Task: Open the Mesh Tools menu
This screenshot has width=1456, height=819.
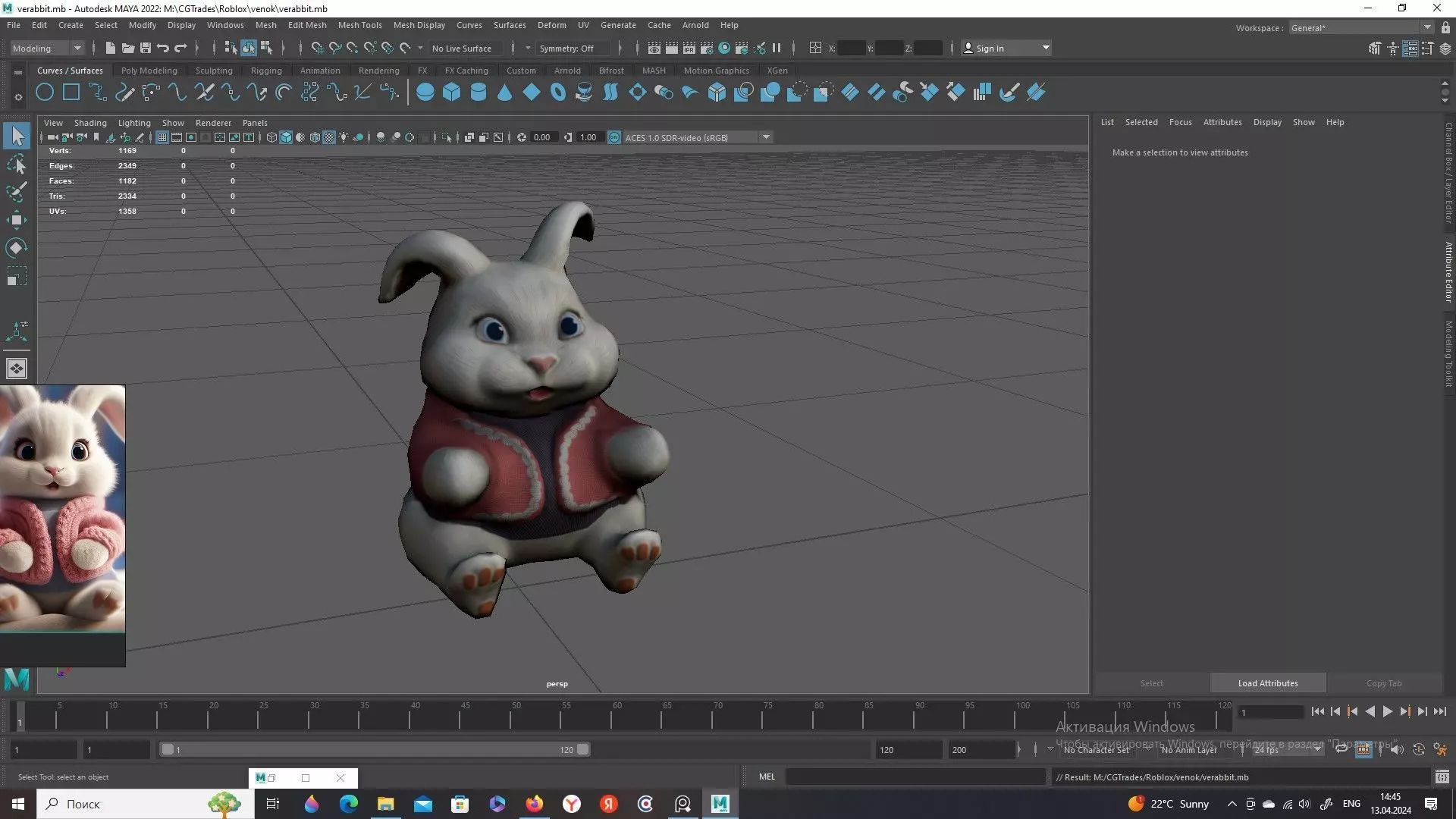Action: (x=359, y=25)
